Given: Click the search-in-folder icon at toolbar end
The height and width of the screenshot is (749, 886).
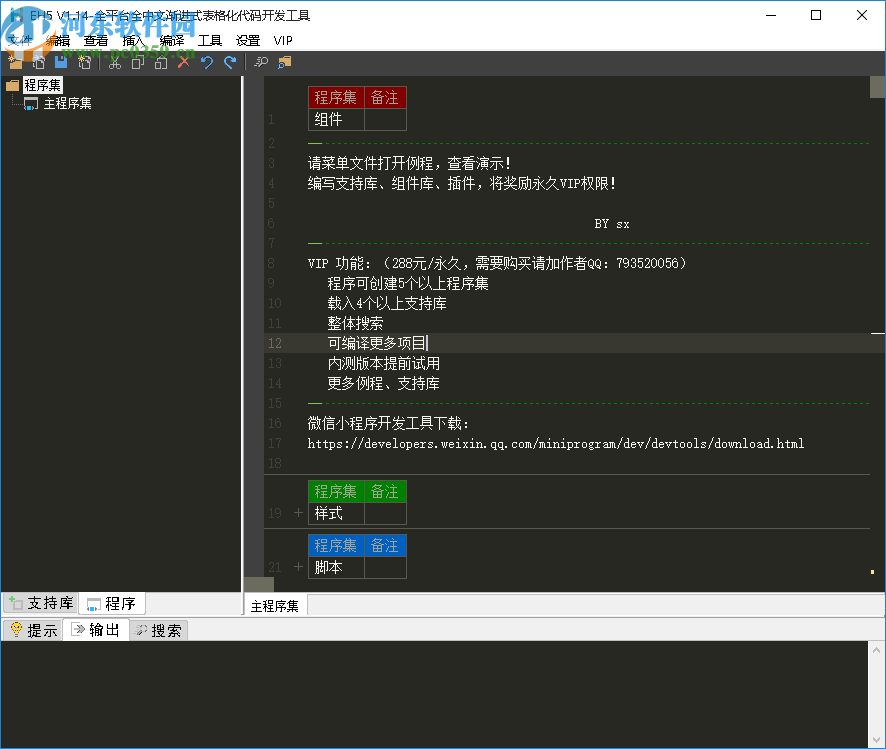Looking at the screenshot, I should click(x=283, y=62).
